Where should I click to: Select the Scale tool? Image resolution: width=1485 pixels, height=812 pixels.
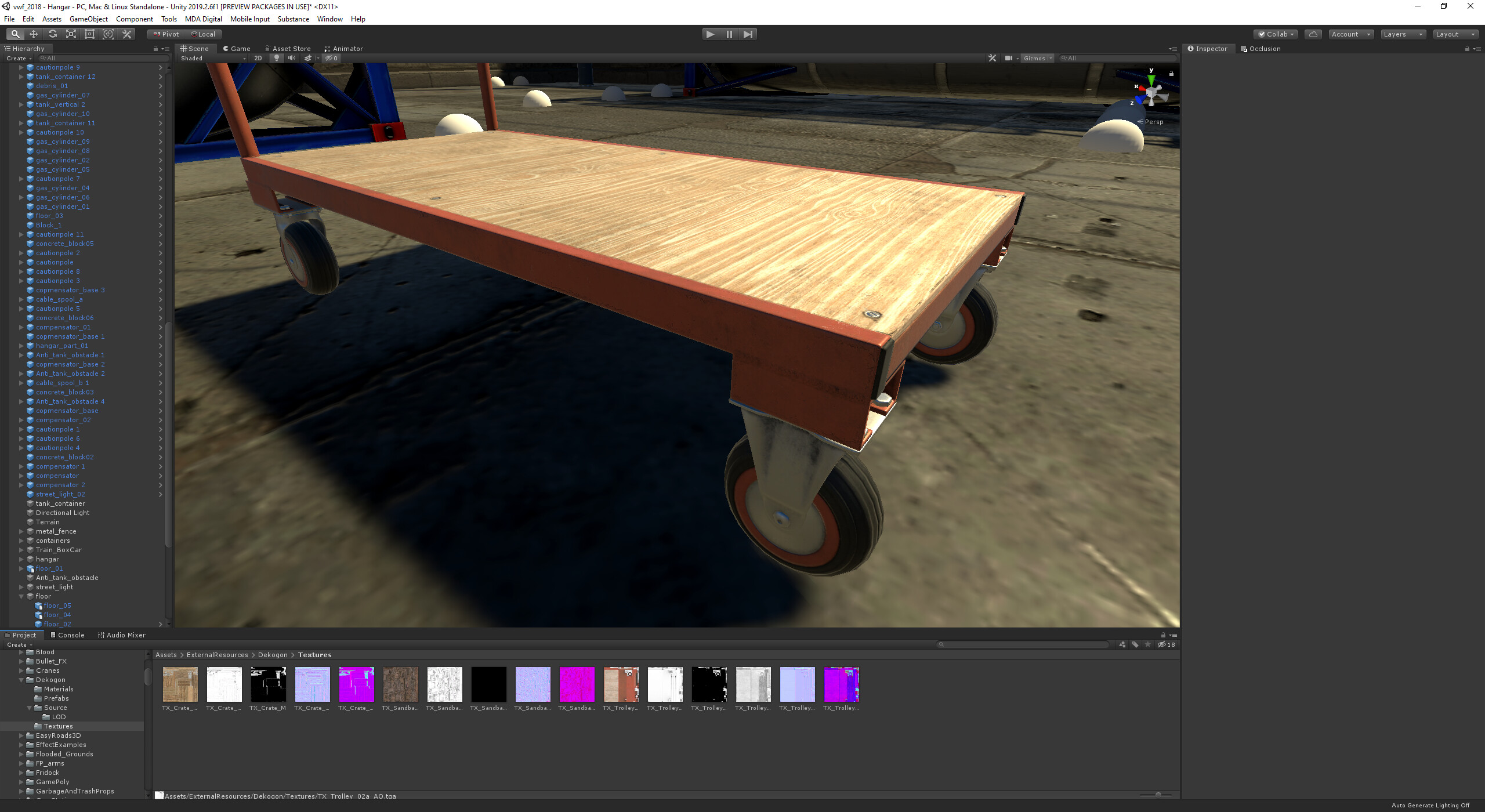coord(71,34)
